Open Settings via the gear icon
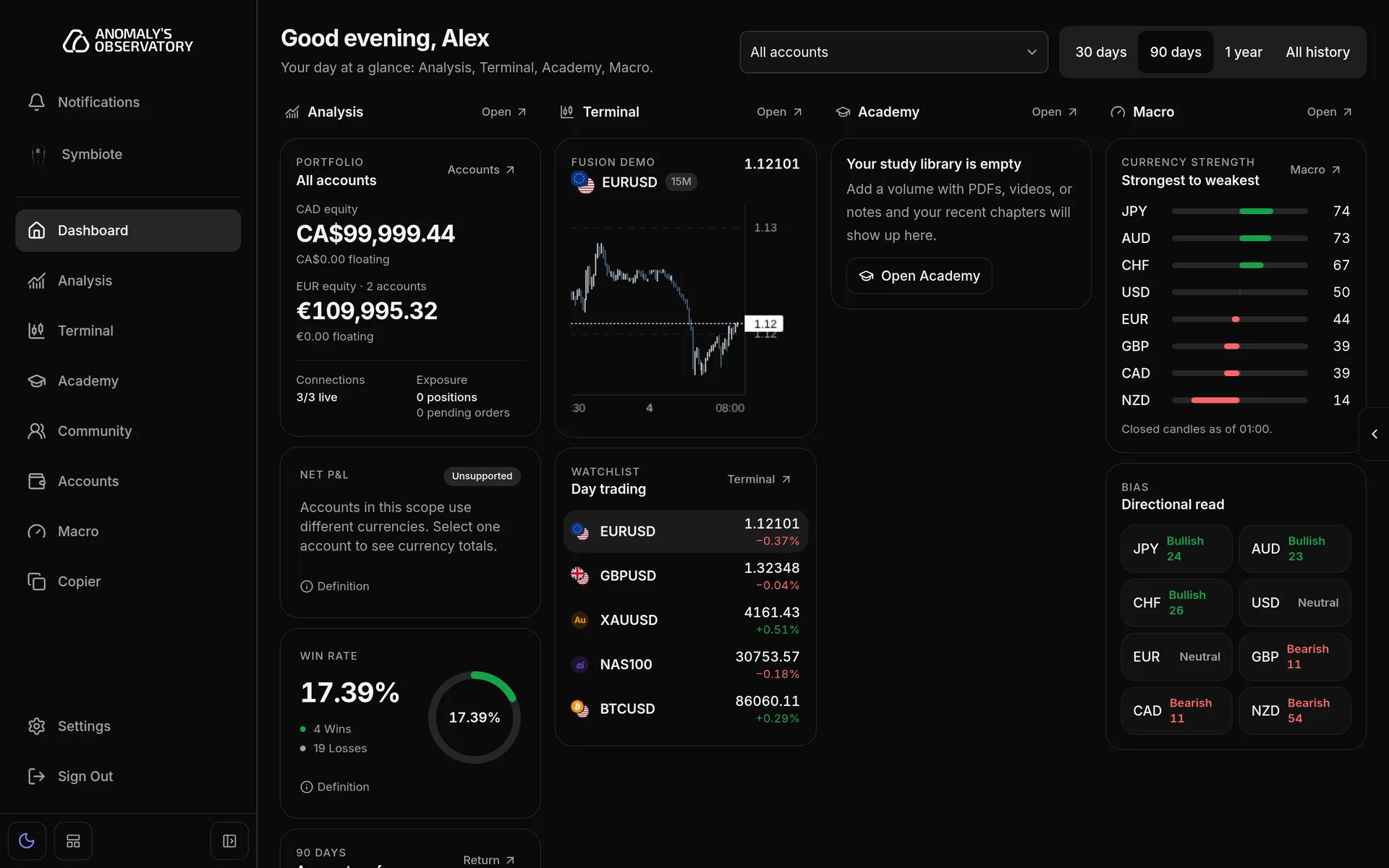Viewport: 1389px width, 868px height. (37, 726)
